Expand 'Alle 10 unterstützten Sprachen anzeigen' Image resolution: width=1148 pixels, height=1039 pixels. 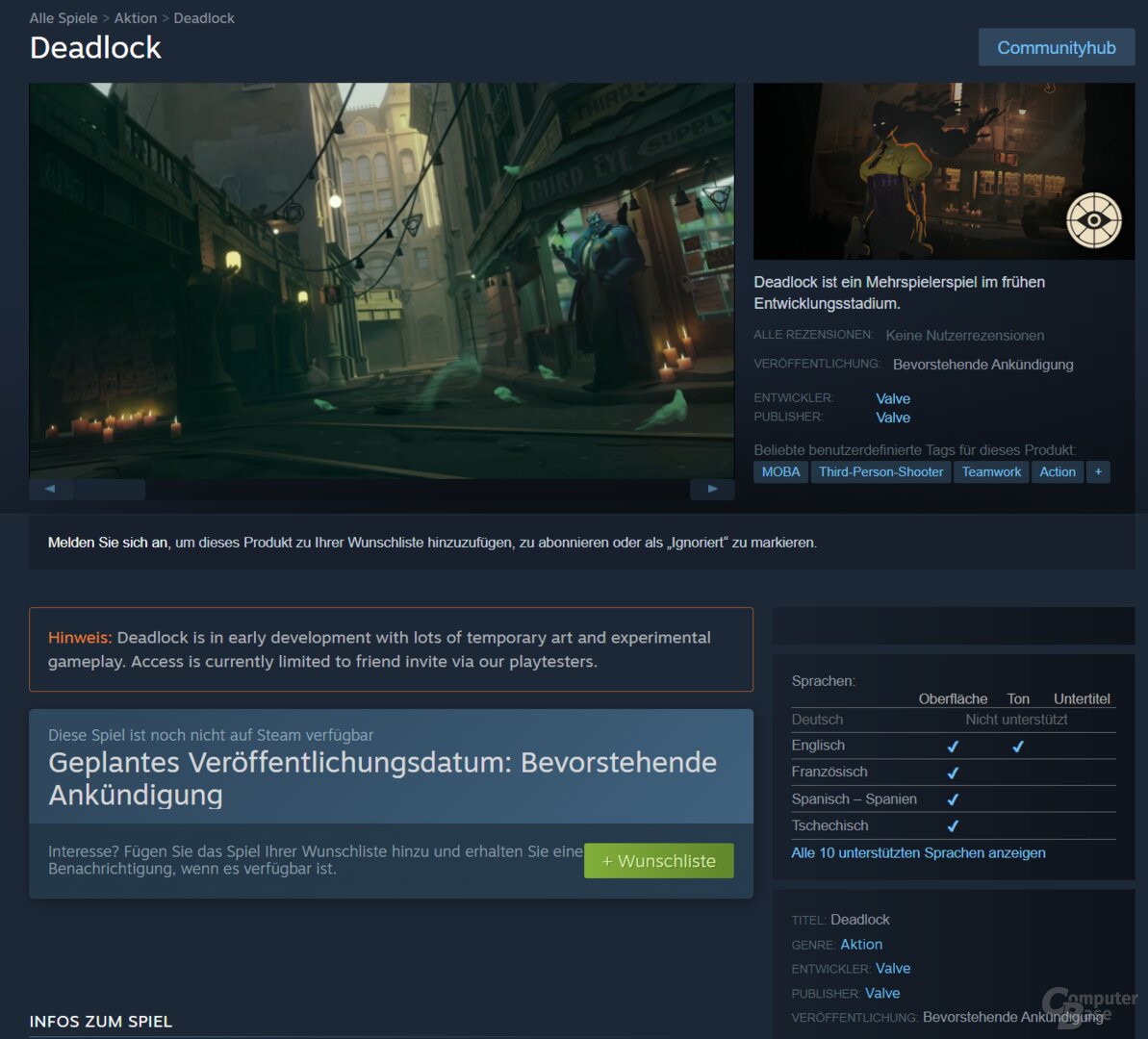tap(918, 853)
